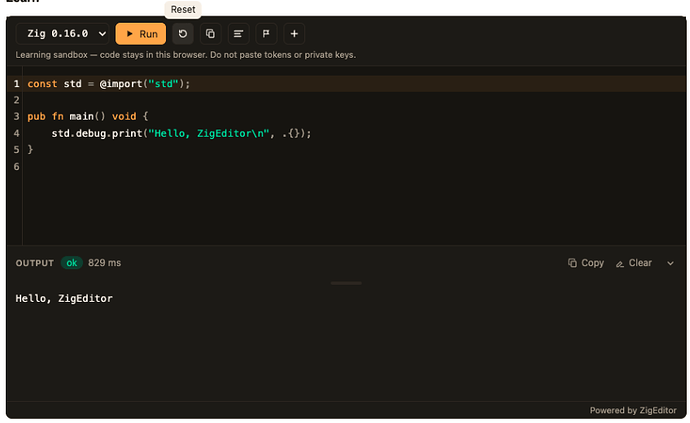Viewport: 690px width, 423px height.
Task: Copy the output text
Action: click(586, 263)
